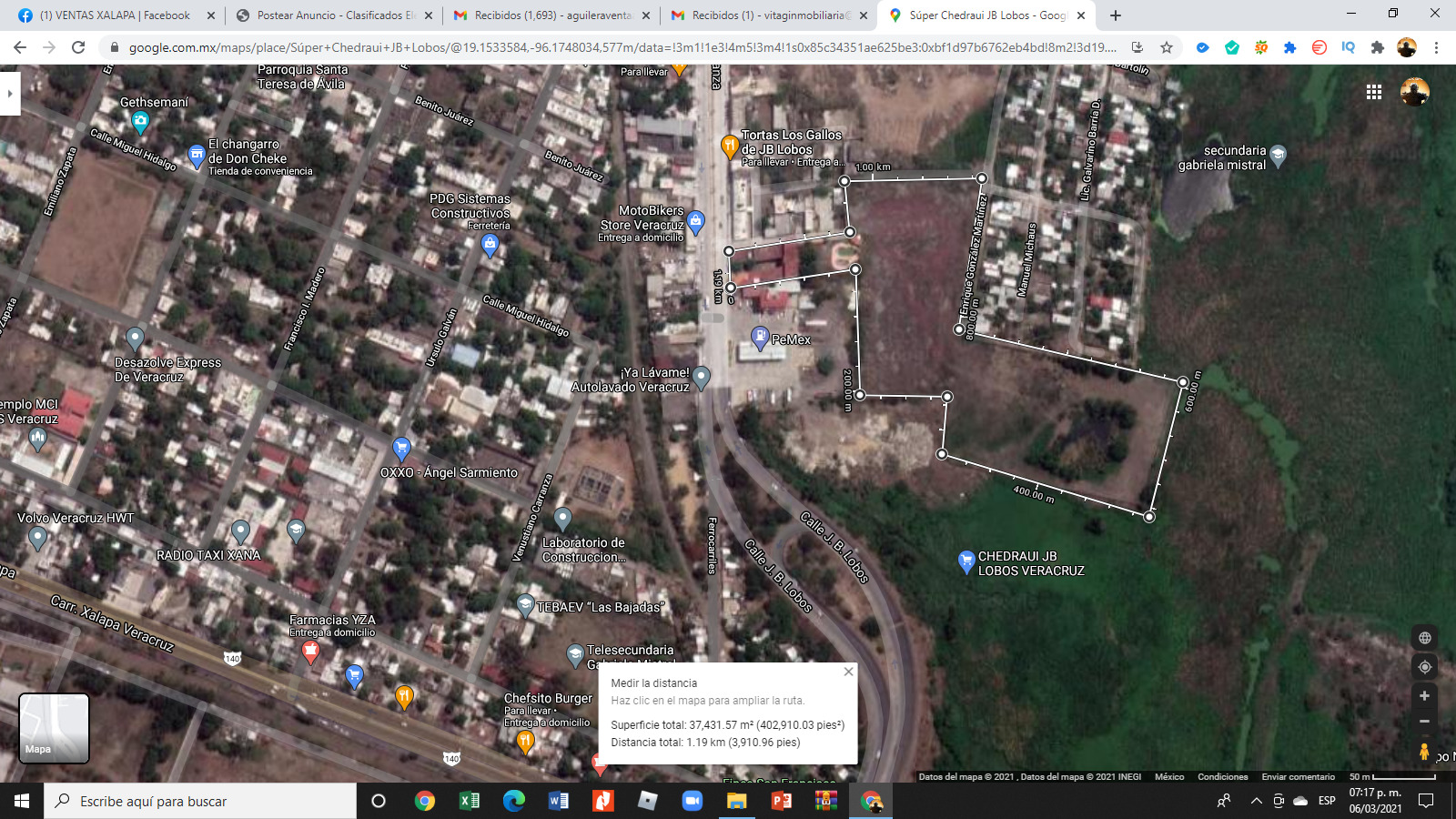The height and width of the screenshot is (819, 1456).
Task: Open the Condiciones link
Action: coord(1222,777)
